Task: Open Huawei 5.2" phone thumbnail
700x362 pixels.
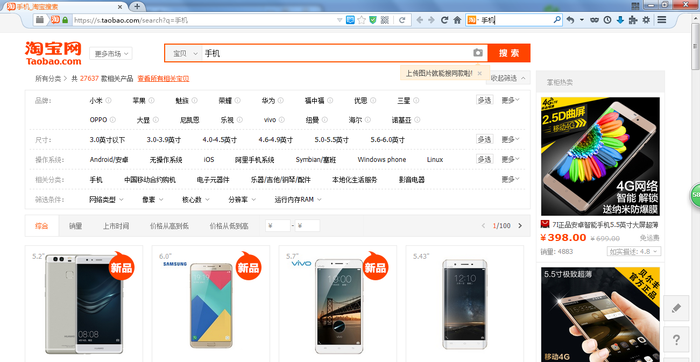Action: tap(84, 304)
